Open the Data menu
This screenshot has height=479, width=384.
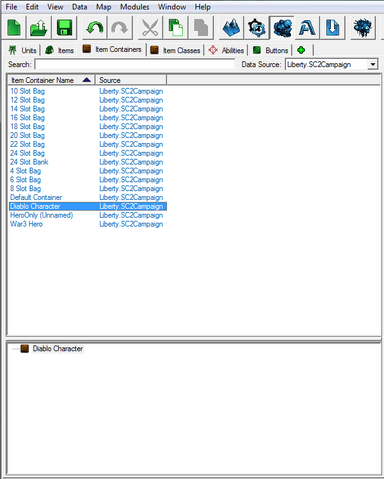[79, 7]
